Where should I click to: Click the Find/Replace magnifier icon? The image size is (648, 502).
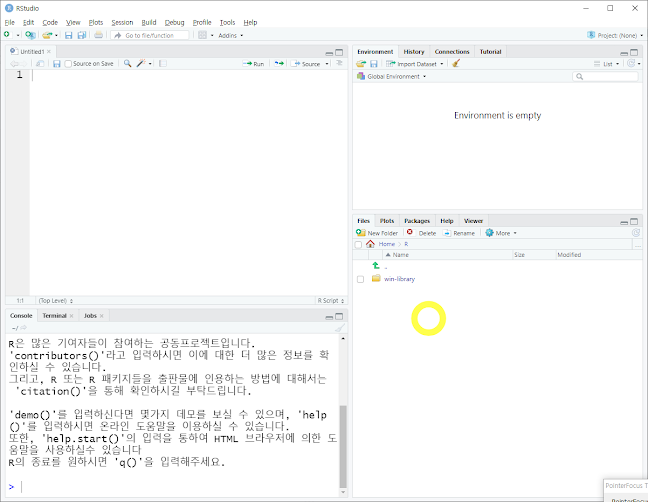[128, 64]
